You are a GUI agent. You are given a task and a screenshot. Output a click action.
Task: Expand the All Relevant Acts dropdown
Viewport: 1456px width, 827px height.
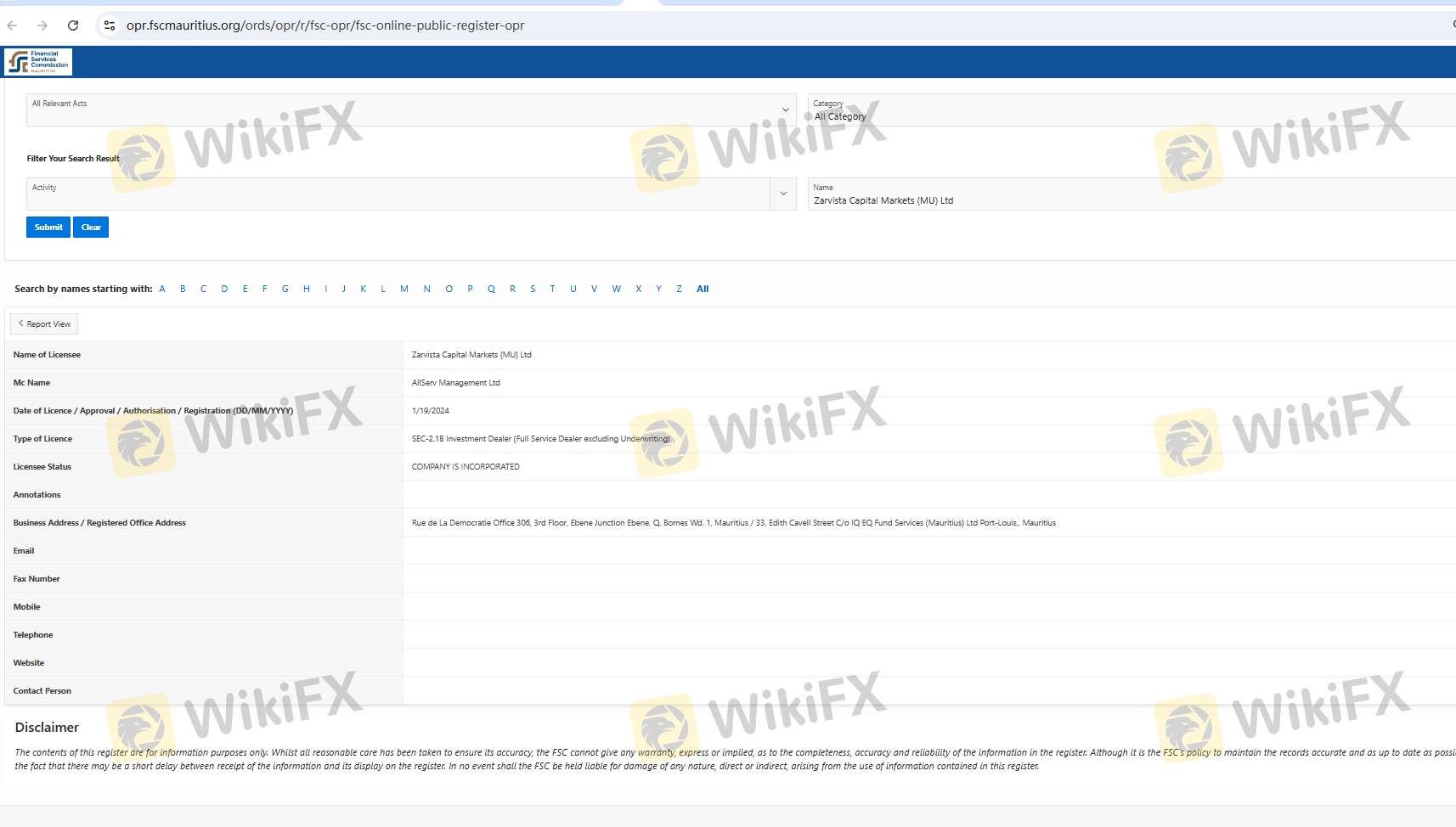tap(785, 110)
